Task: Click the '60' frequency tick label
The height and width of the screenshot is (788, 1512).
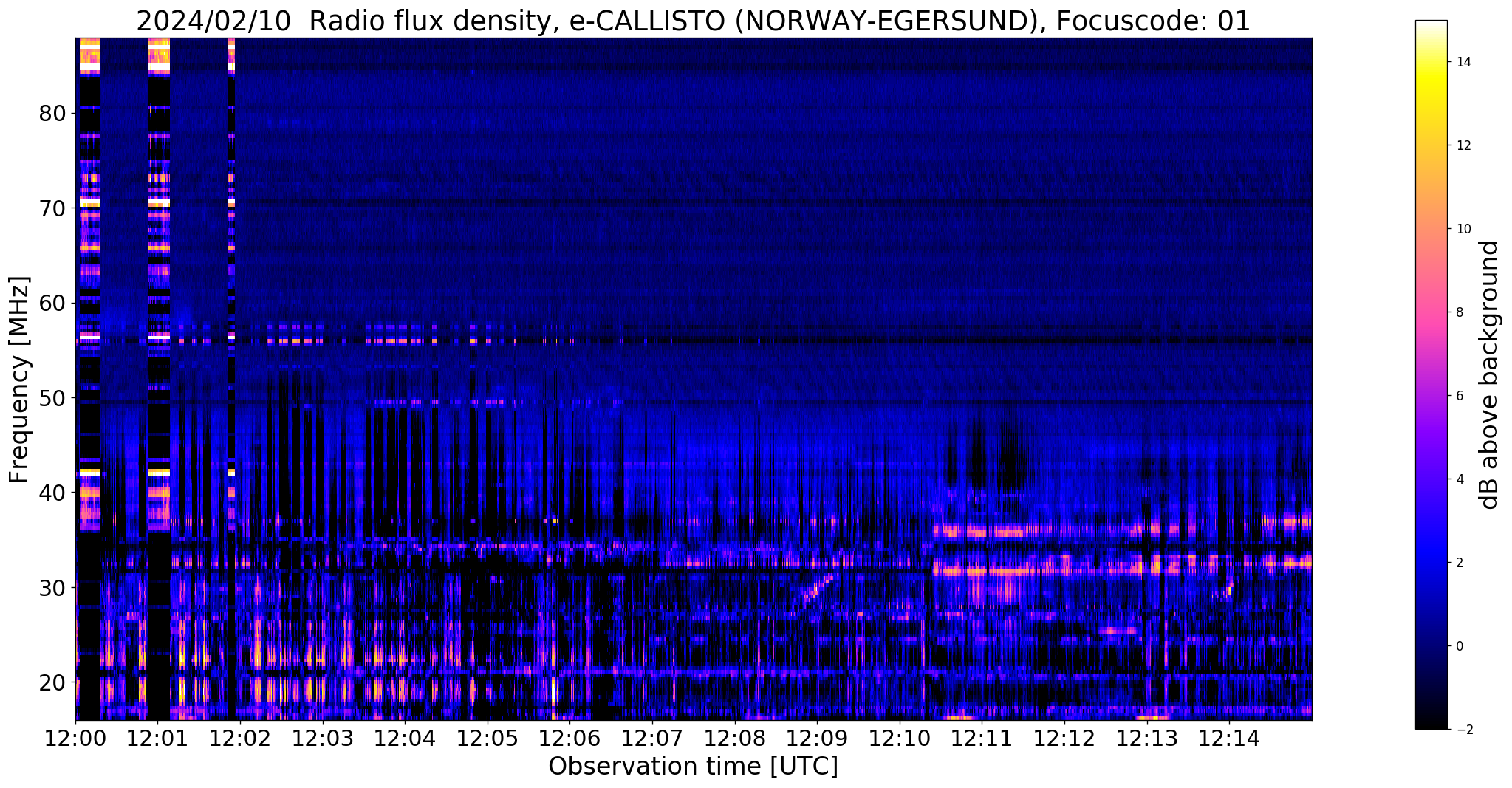Action: 52,303
